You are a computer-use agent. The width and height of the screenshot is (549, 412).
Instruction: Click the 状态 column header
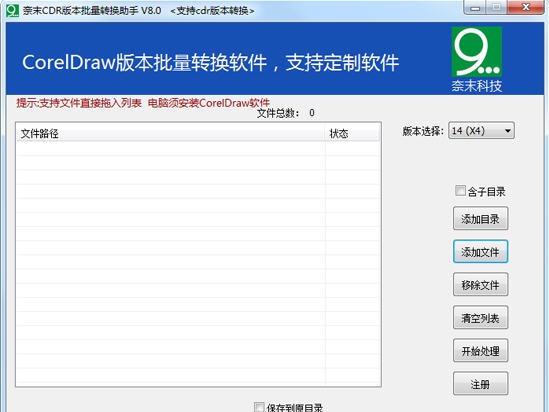(352, 133)
